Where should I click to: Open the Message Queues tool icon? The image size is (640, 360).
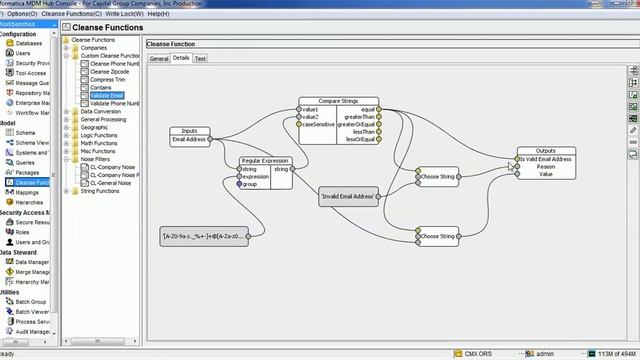10,83
